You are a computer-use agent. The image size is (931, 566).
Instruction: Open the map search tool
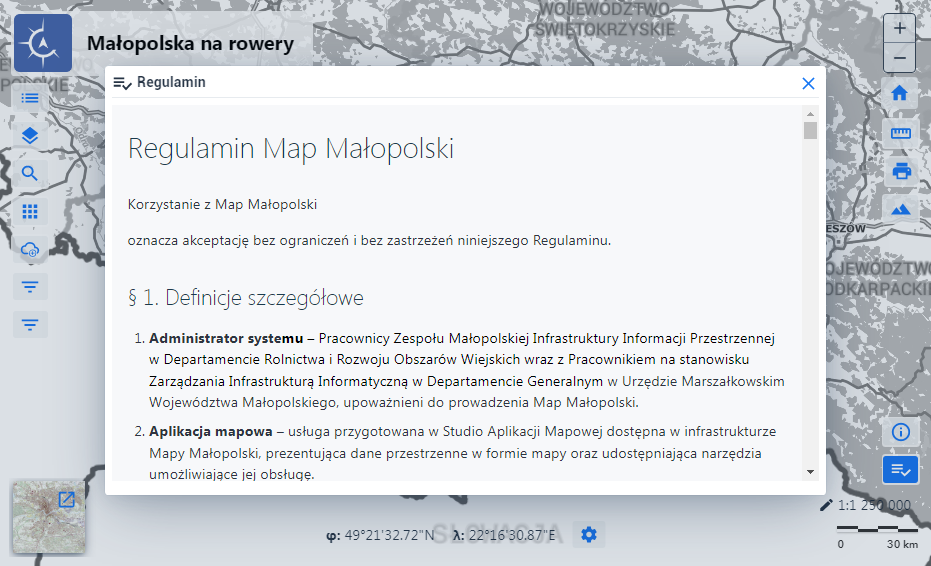[x=30, y=173]
